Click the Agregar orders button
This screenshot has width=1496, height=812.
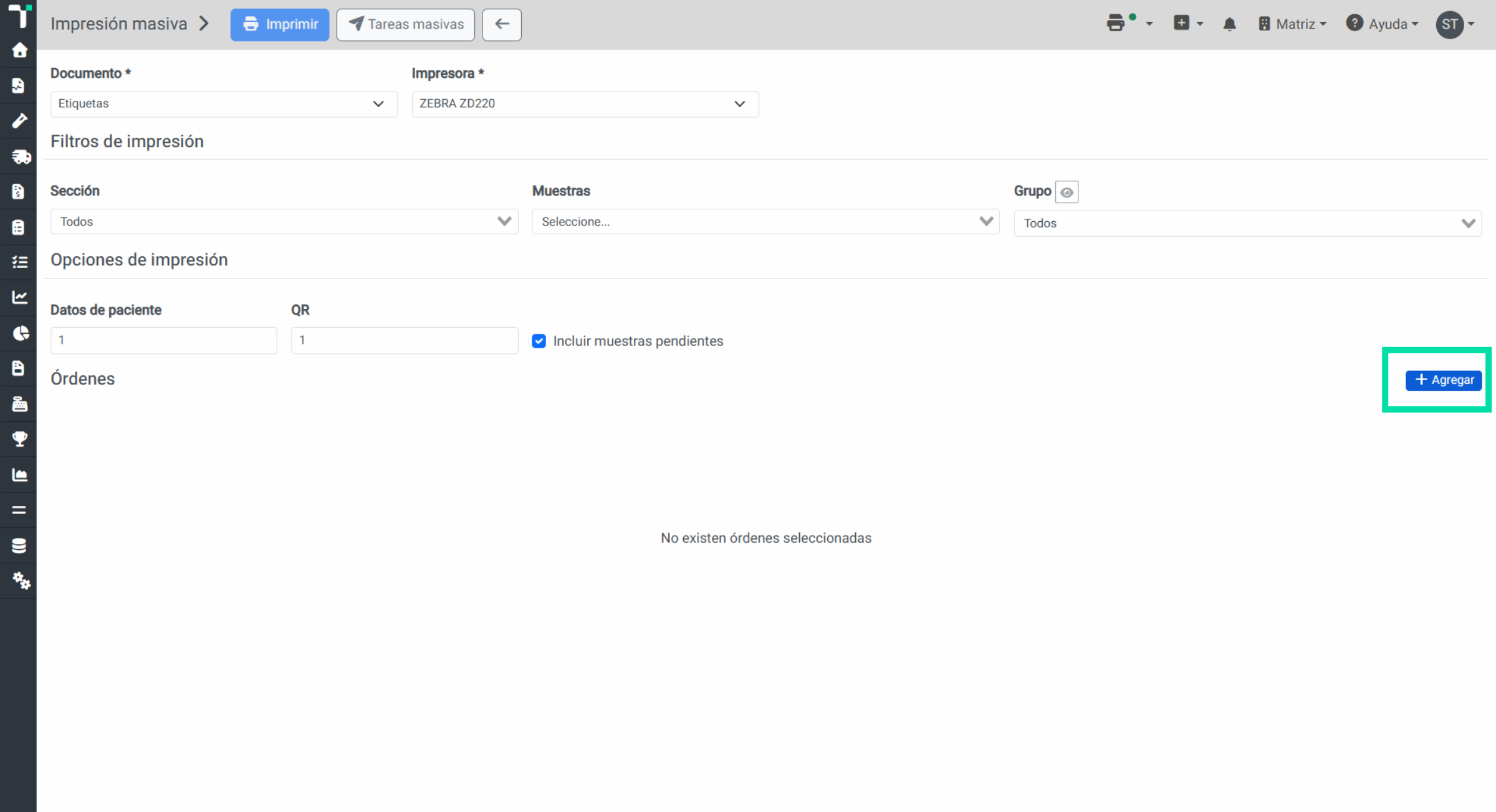pyautogui.click(x=1444, y=380)
